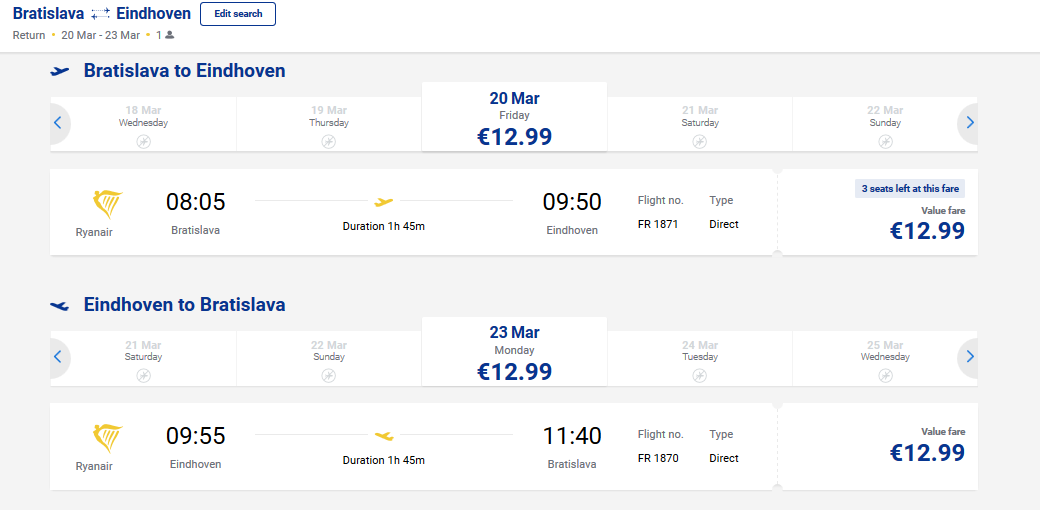Select 21 Mar Saturday in the outbound date strip
Screen dimensions: 1040x510
click(700, 124)
